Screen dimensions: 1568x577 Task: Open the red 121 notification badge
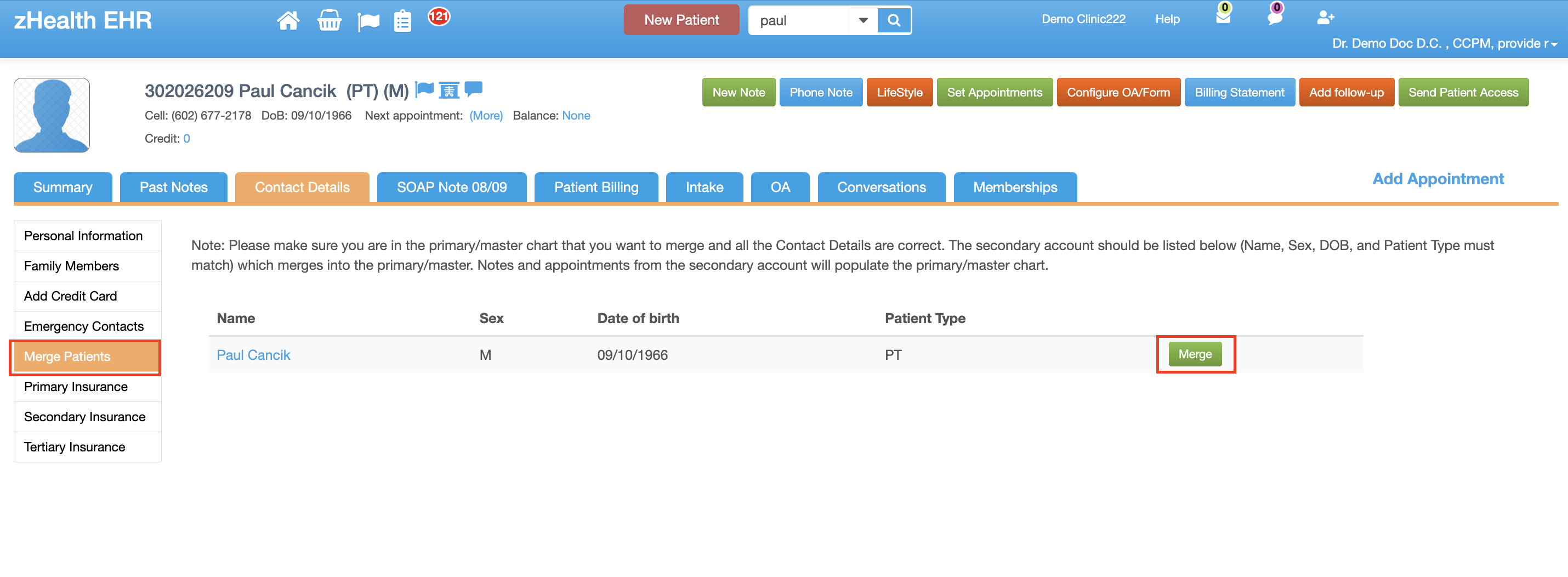439,16
